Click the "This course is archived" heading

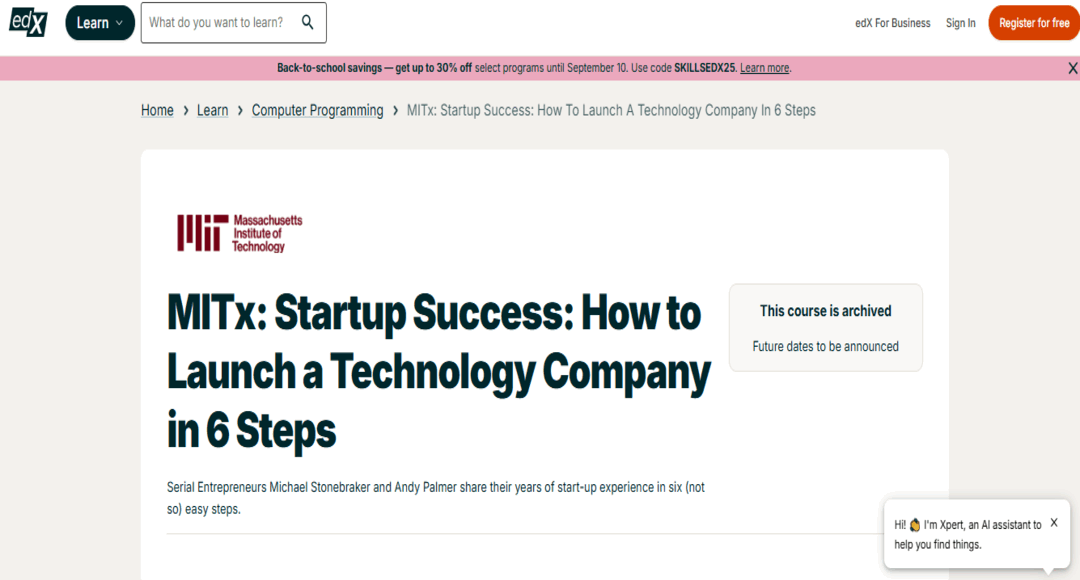tap(825, 311)
